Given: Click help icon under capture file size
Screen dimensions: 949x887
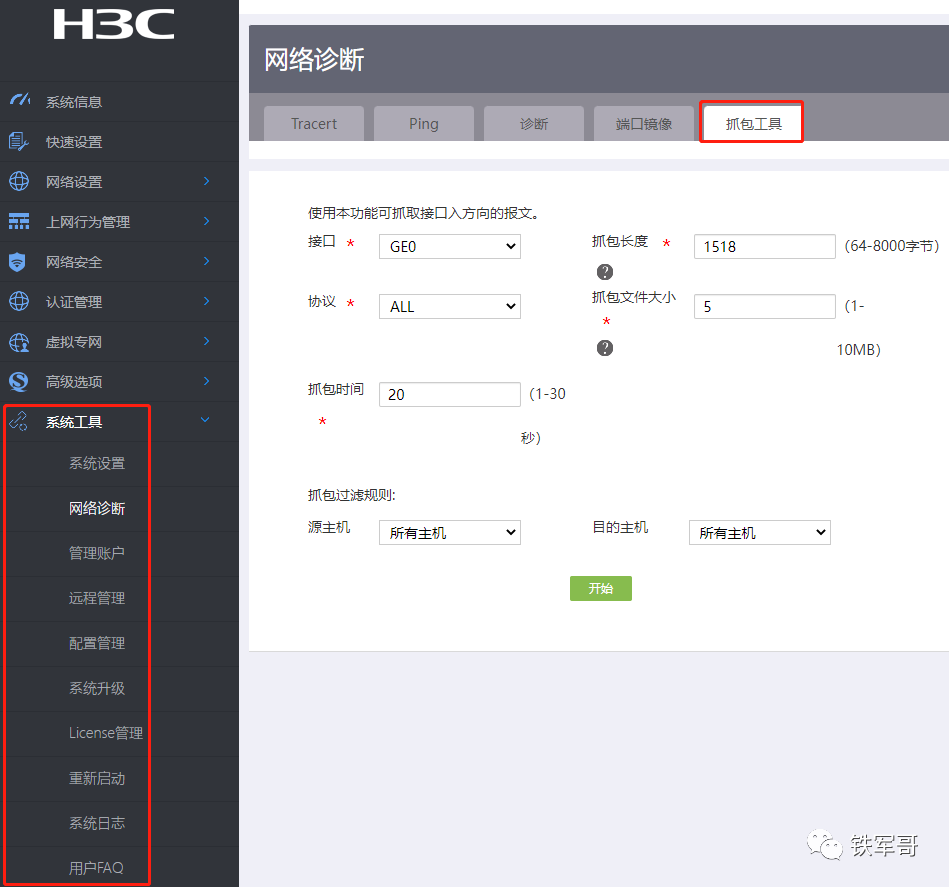Looking at the screenshot, I should tap(604, 348).
